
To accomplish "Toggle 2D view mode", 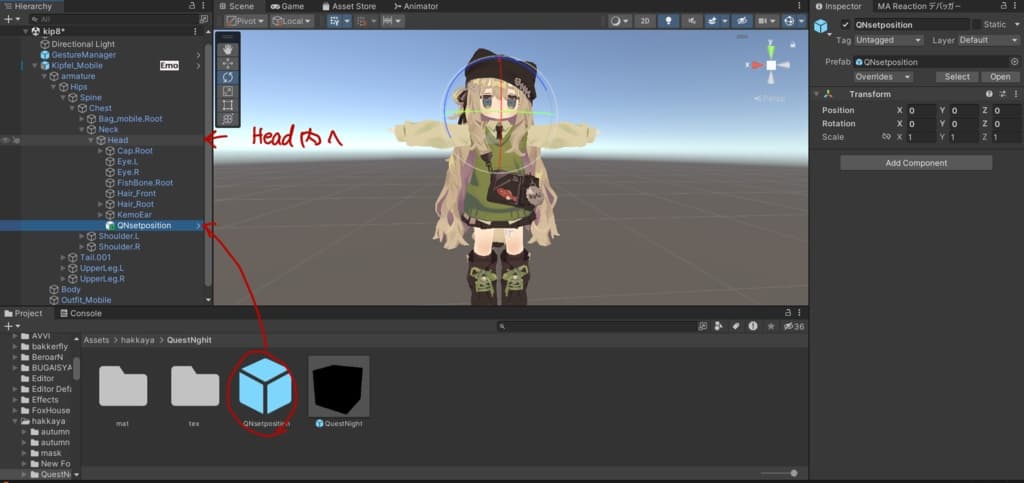I will [x=645, y=21].
